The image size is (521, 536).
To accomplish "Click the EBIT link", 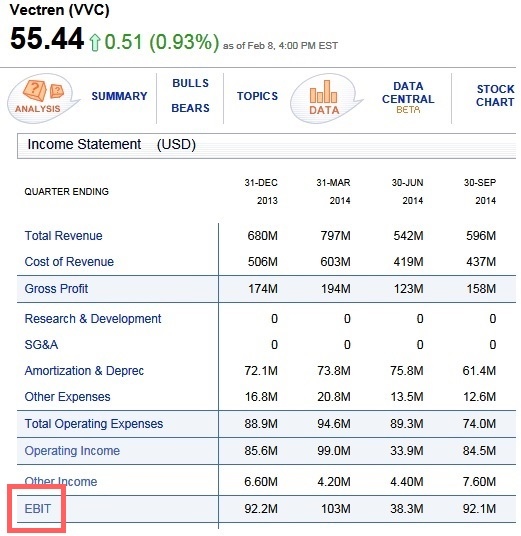I will click(38, 509).
